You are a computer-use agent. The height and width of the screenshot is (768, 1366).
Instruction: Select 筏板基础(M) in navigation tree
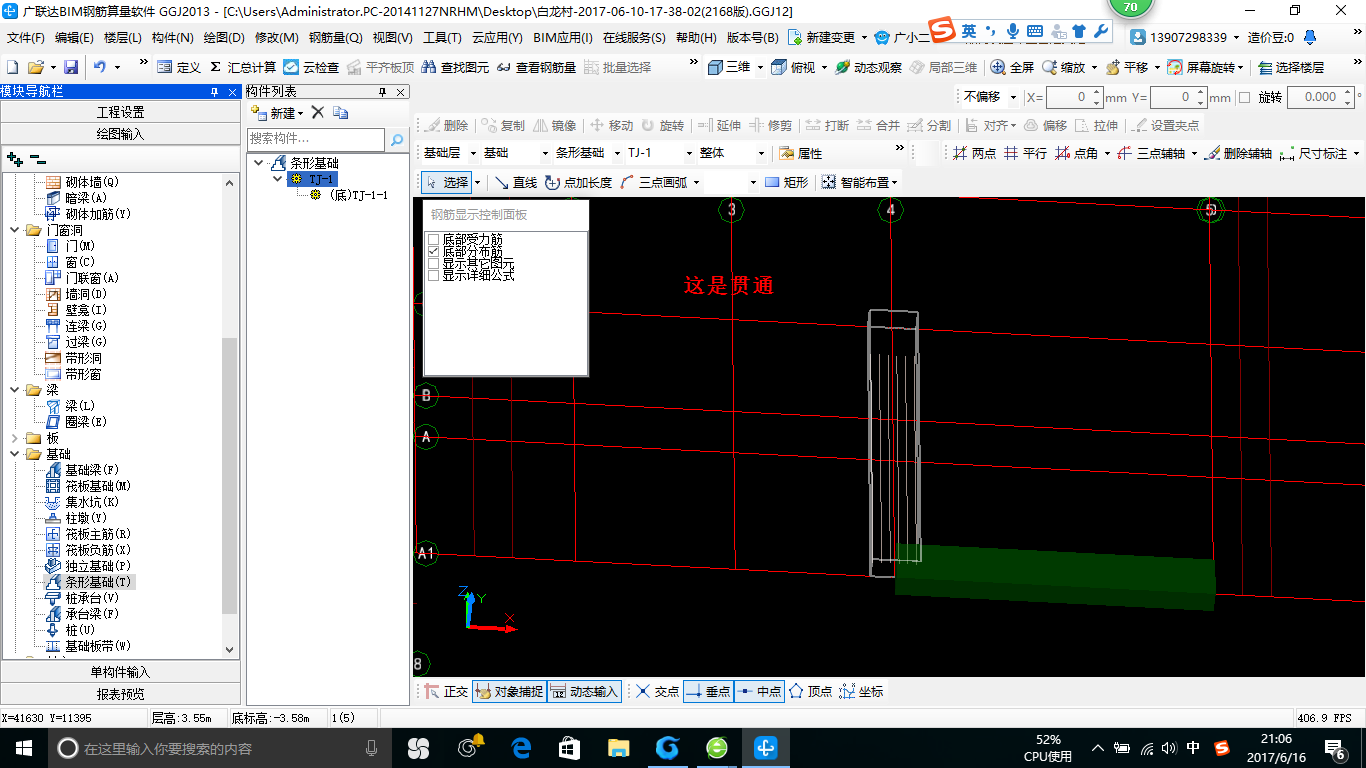88,486
